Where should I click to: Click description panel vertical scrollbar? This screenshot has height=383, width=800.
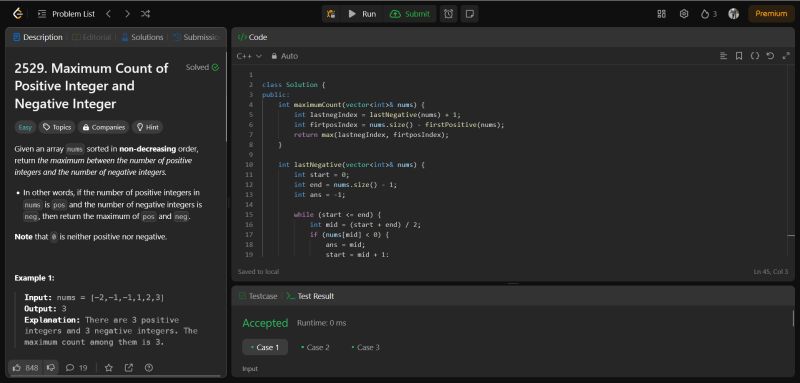[227, 97]
